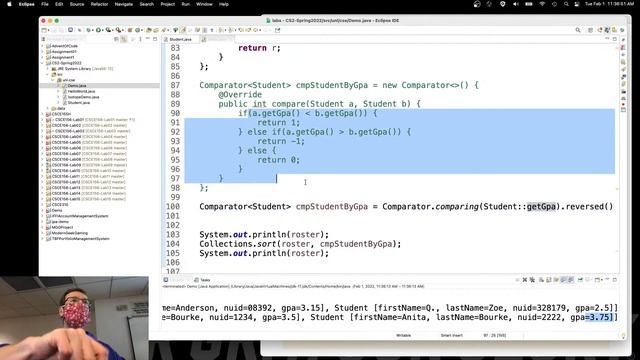Select the IFFIAccountManagementSystem project

(x=80, y=216)
